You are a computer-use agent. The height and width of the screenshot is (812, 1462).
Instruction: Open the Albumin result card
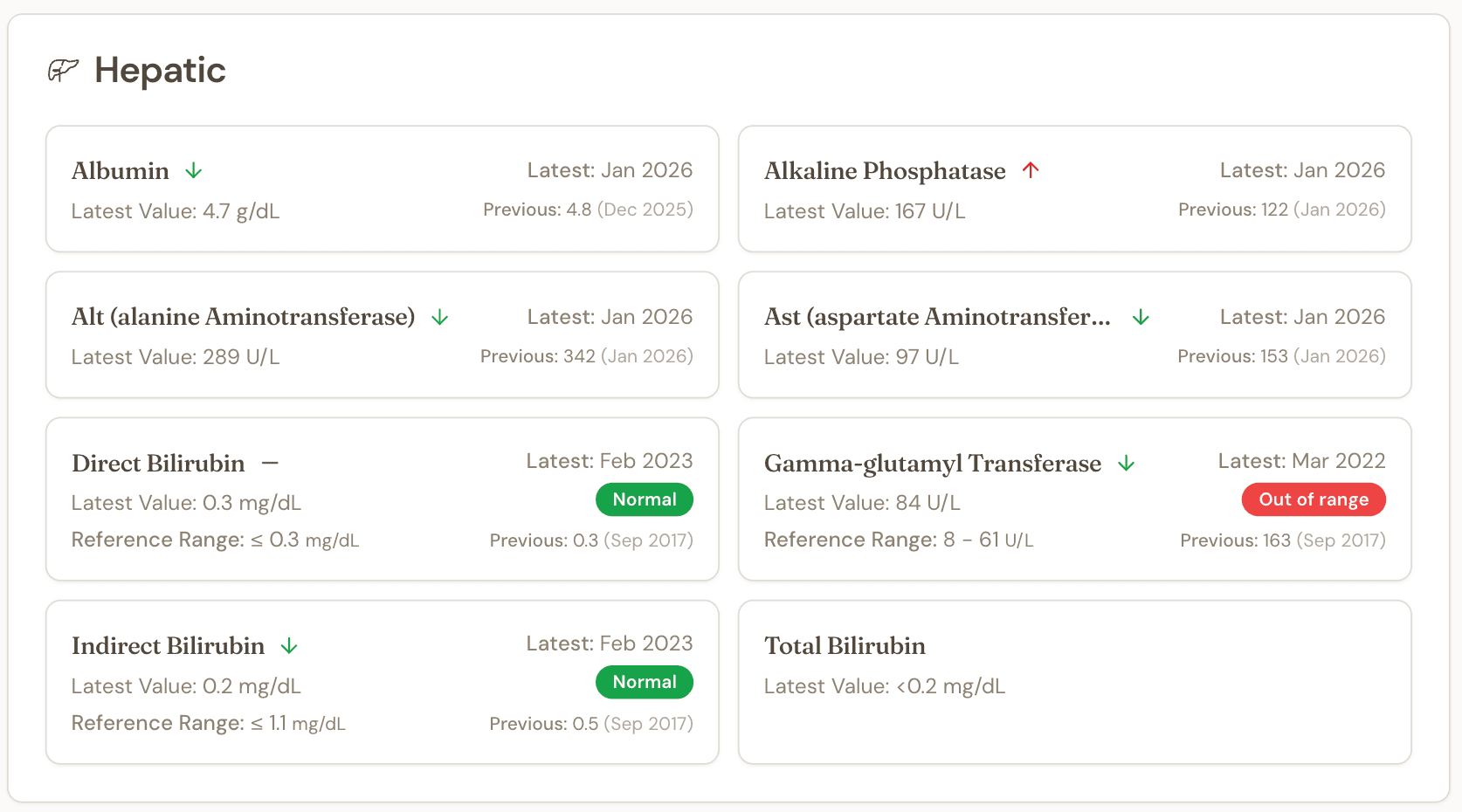pyautogui.click(x=383, y=189)
